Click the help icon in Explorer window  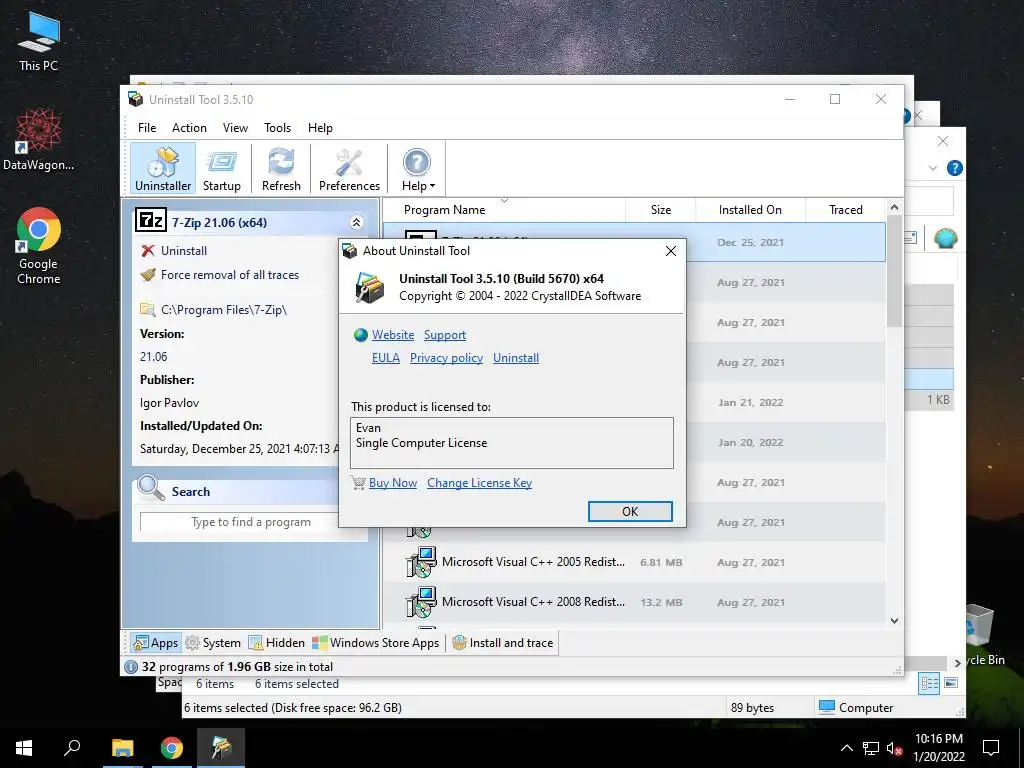pos(955,168)
